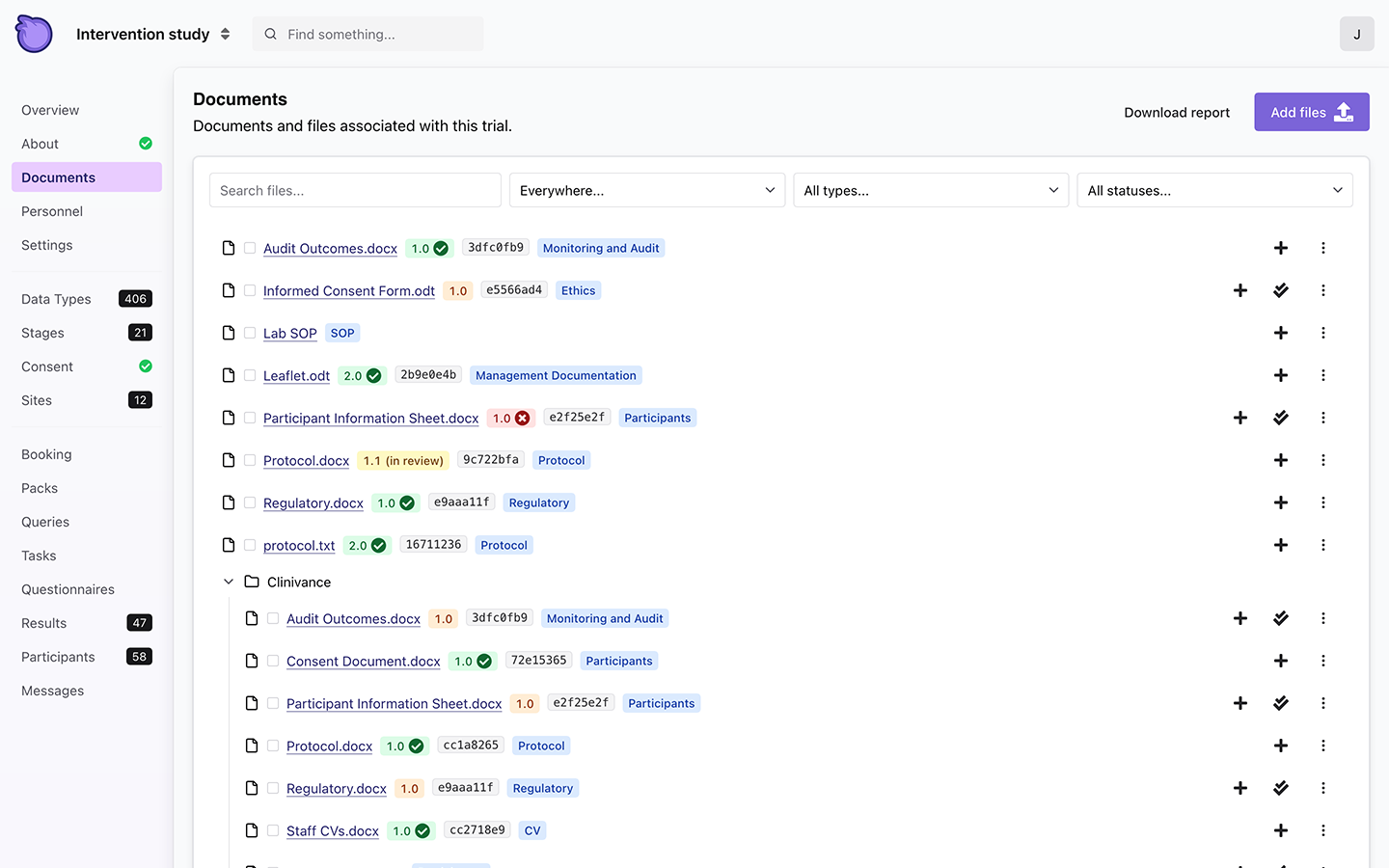Open kebab menu for Lab SOP
The image size is (1389, 868).
point(1323,333)
